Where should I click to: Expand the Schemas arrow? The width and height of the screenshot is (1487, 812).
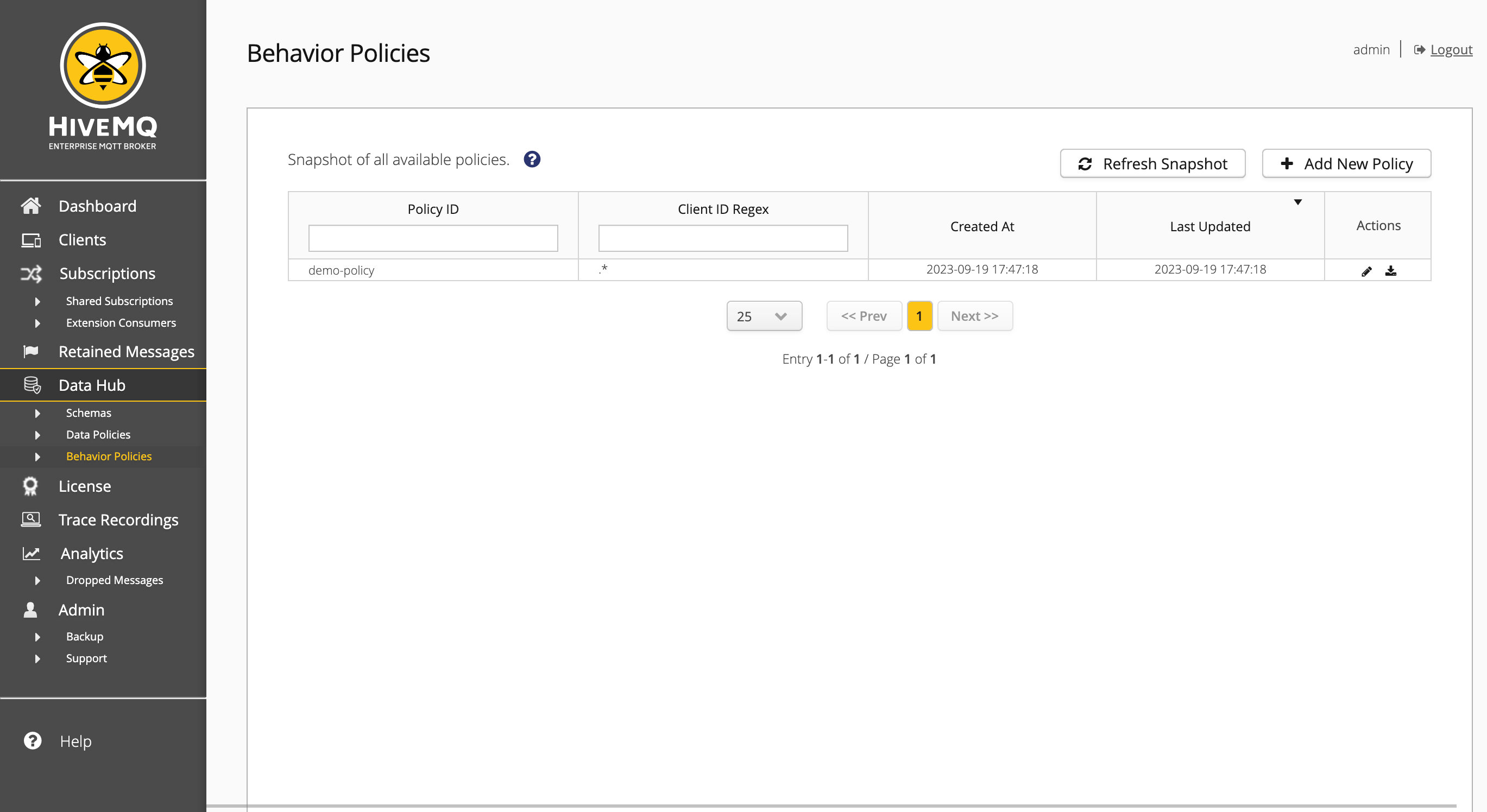(37, 413)
